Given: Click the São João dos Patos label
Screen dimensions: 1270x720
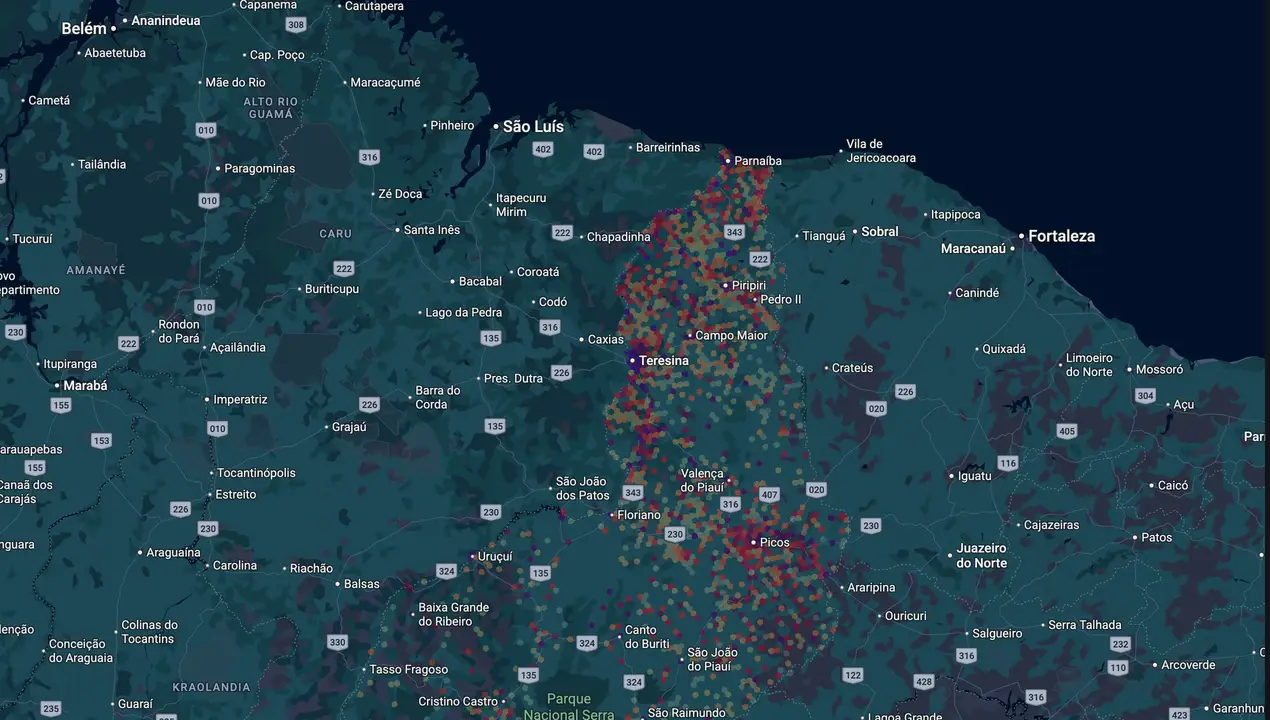Looking at the screenshot, I should [x=583, y=489].
